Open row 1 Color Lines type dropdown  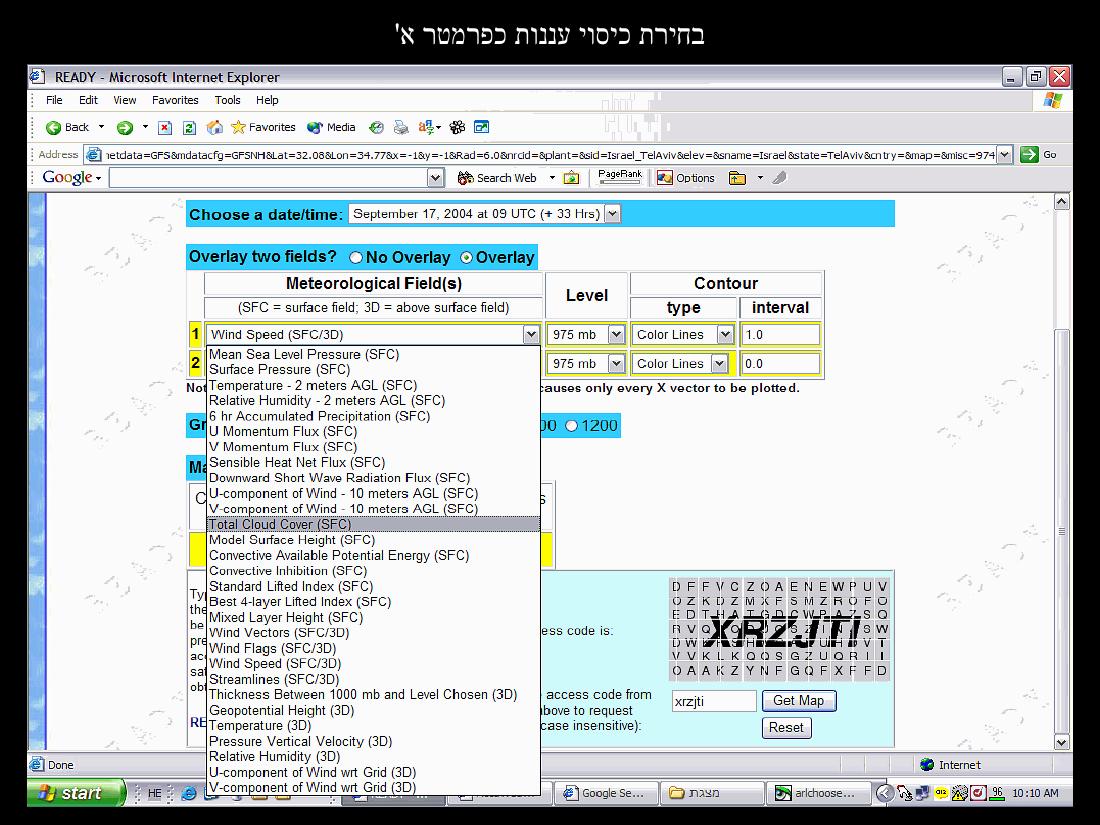tap(725, 335)
